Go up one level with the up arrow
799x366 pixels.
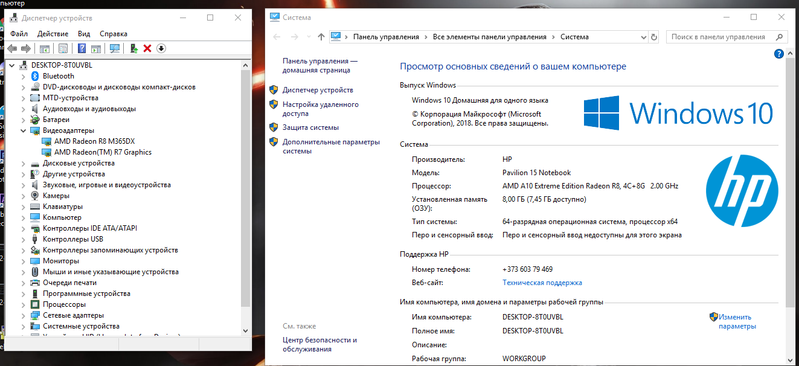[x=321, y=37]
